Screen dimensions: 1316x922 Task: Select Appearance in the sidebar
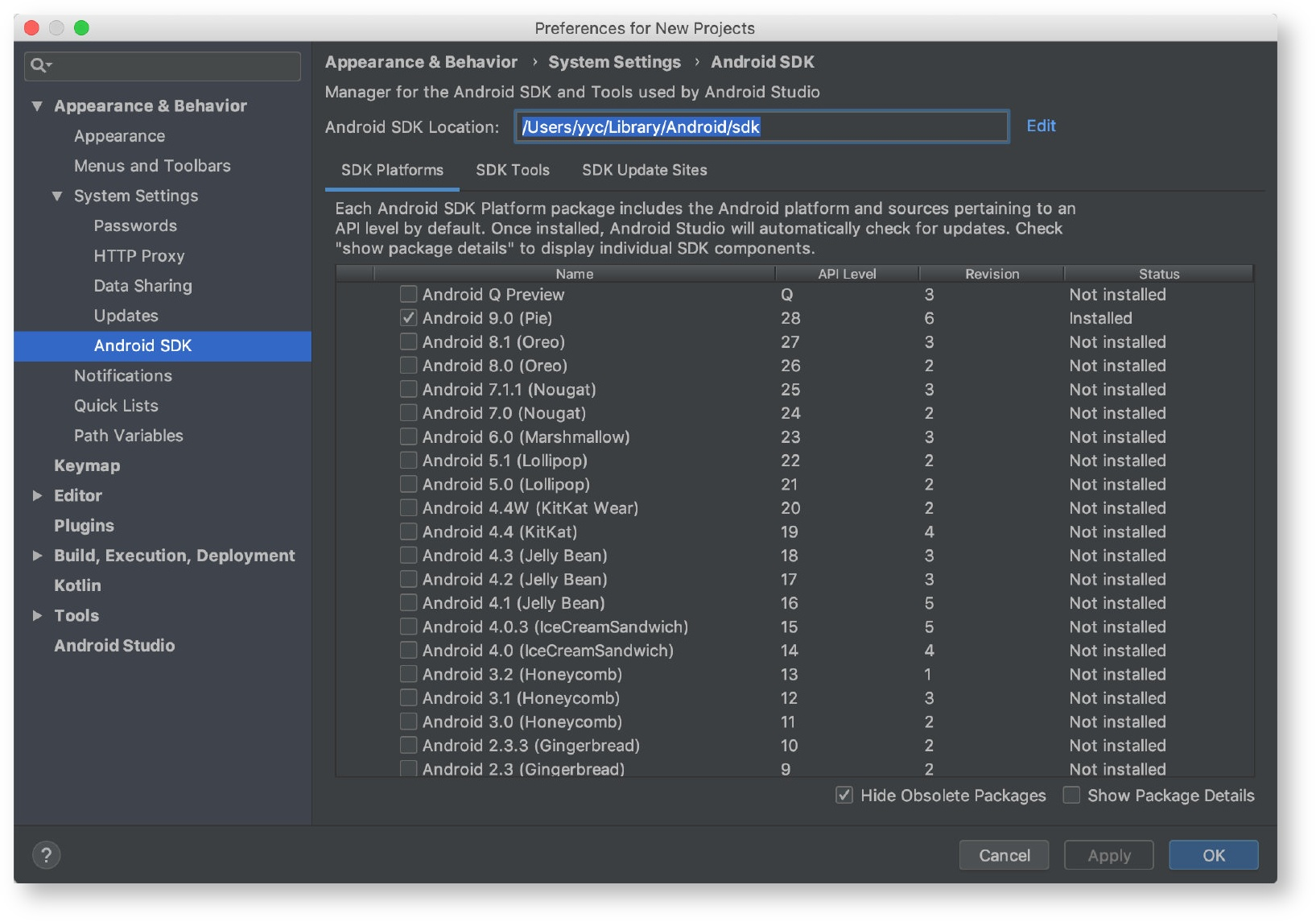pos(120,136)
